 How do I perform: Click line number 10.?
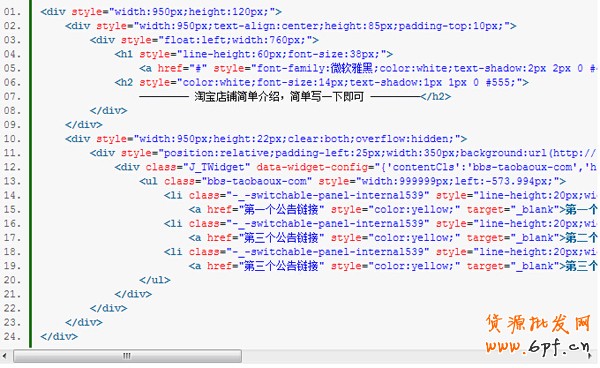pyautogui.click(x=12, y=139)
